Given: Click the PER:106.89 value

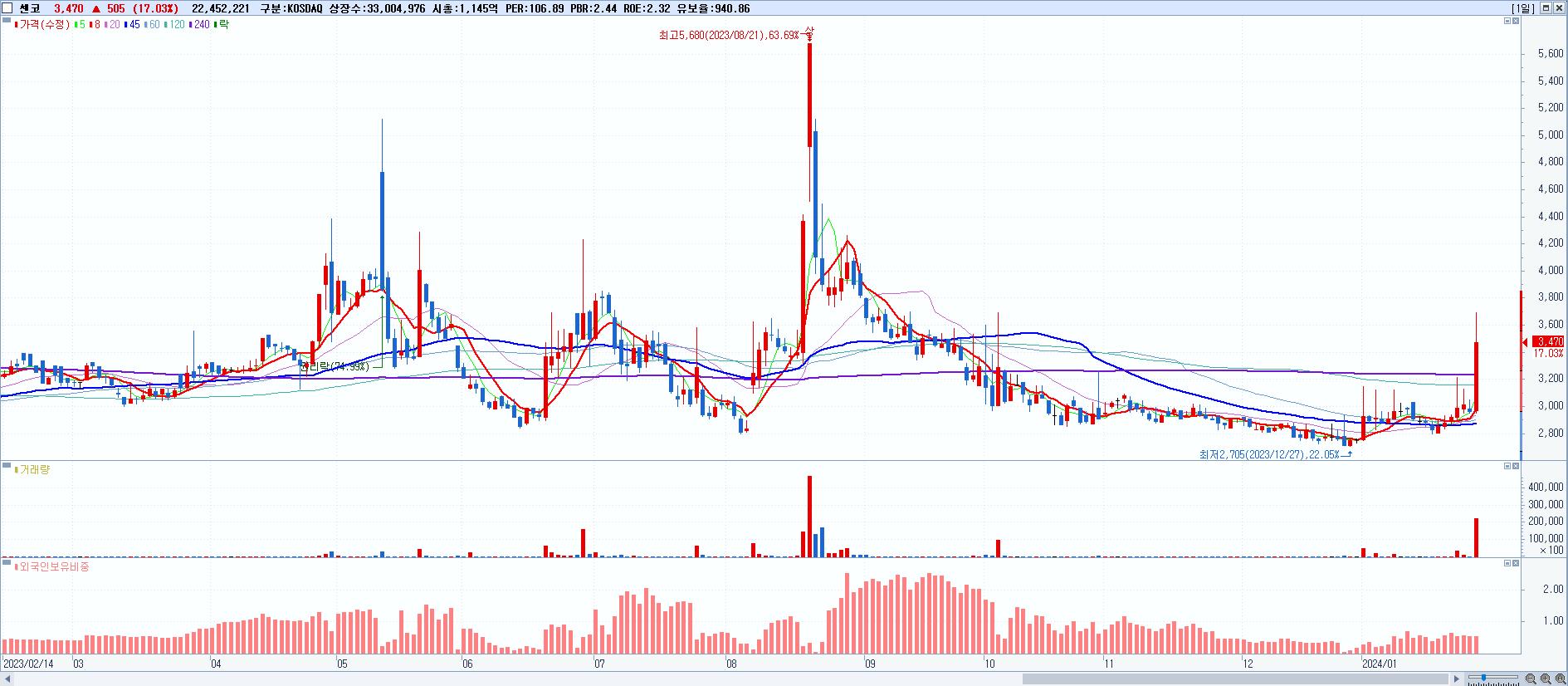Looking at the screenshot, I should [x=535, y=8].
